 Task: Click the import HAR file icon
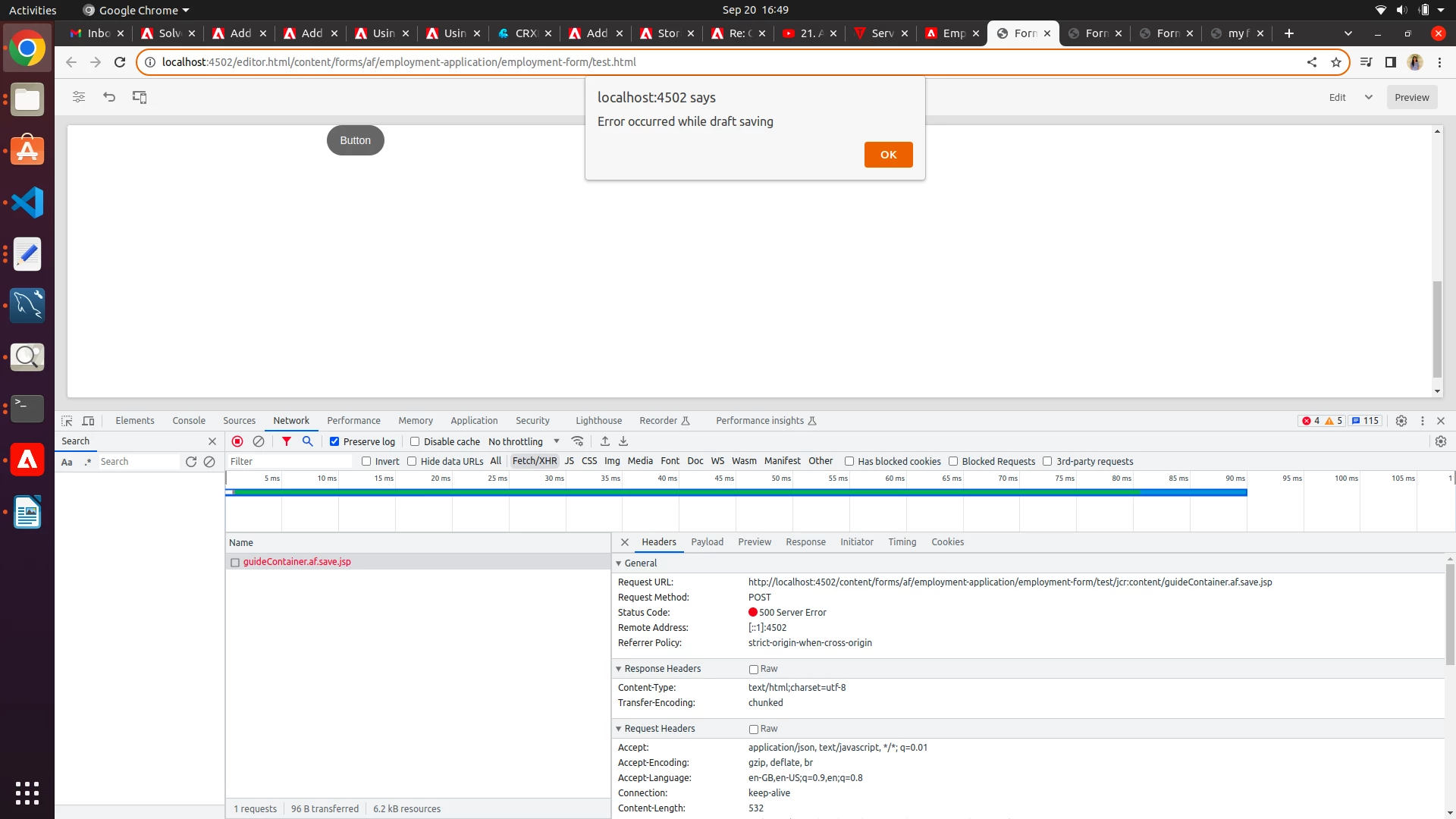point(605,441)
